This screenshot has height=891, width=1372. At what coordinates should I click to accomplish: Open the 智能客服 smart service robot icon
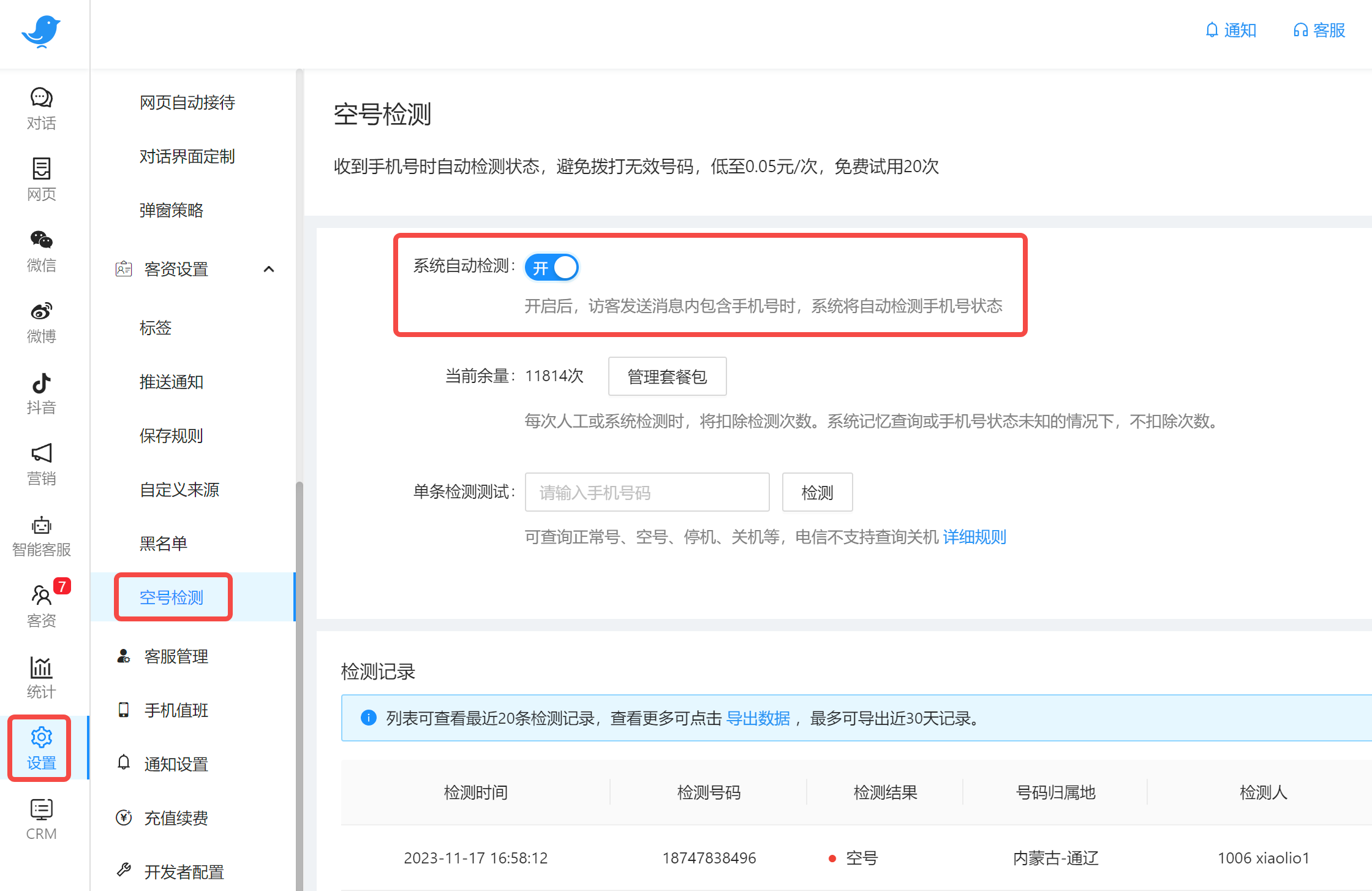(x=40, y=534)
